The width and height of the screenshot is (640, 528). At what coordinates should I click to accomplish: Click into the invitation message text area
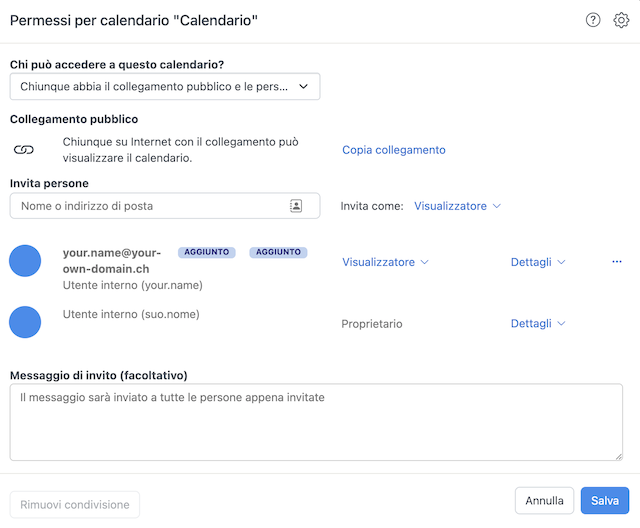point(316,422)
